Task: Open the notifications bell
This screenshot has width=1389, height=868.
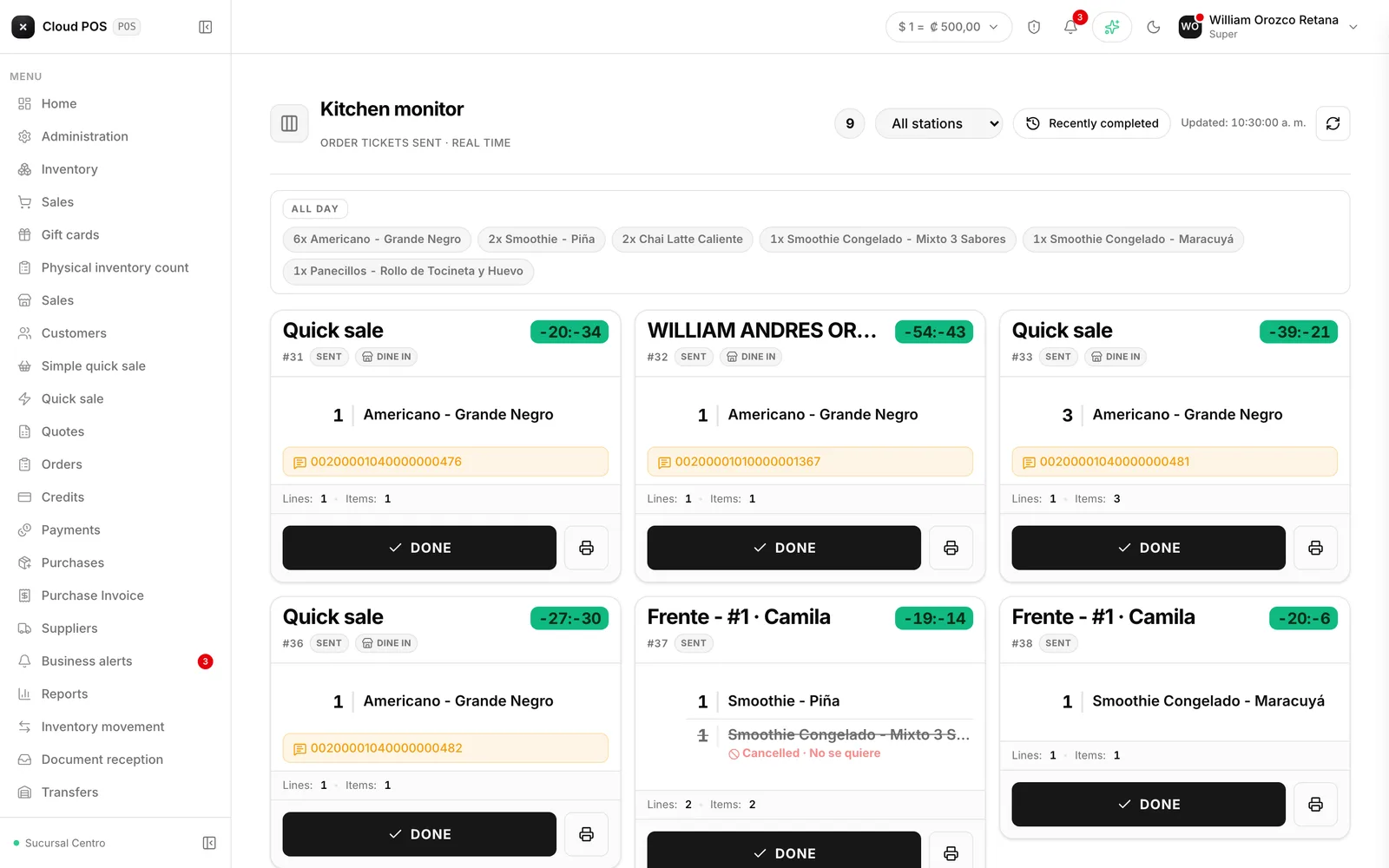Action: (1070, 27)
